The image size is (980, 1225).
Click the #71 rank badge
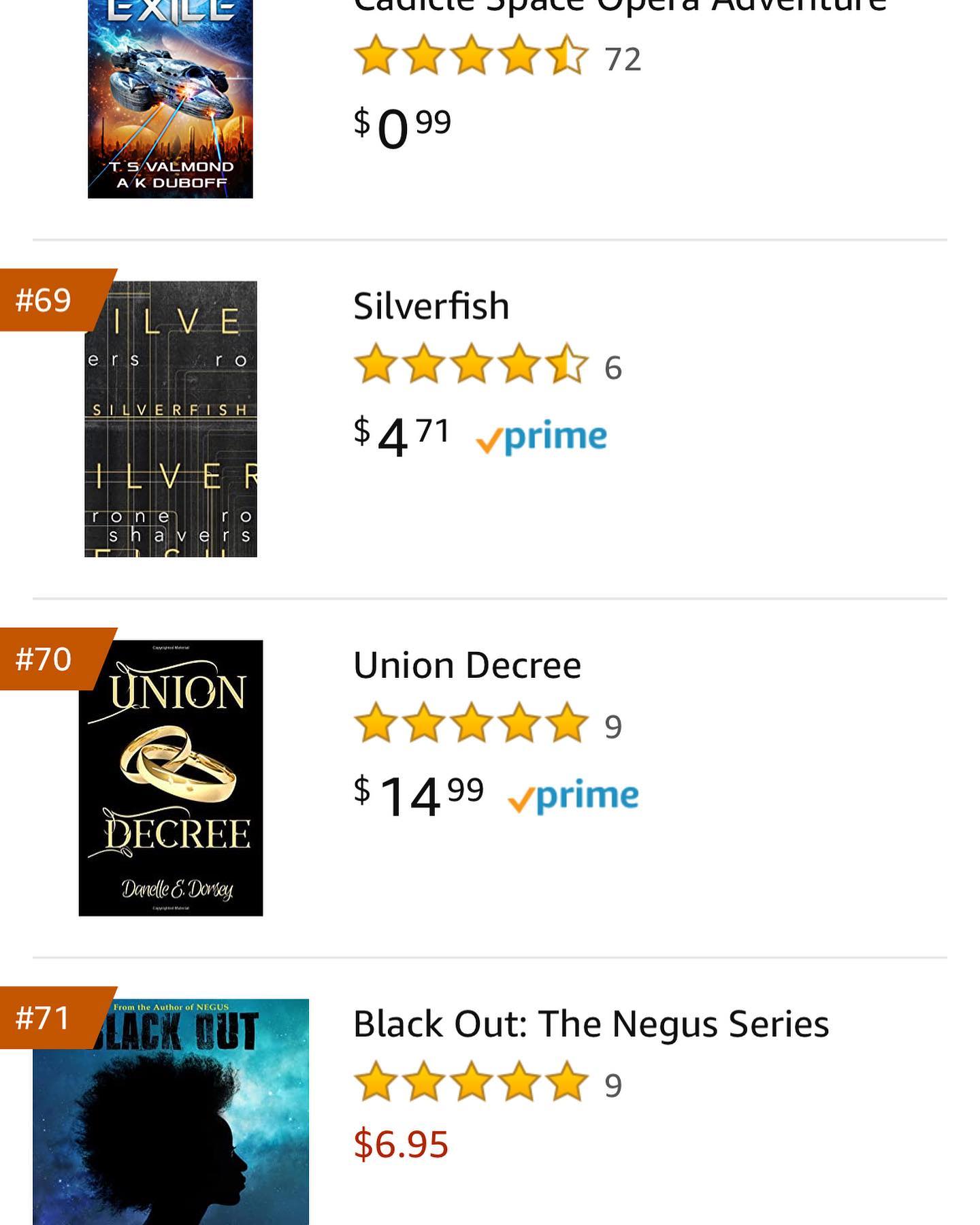pyautogui.click(x=45, y=1017)
